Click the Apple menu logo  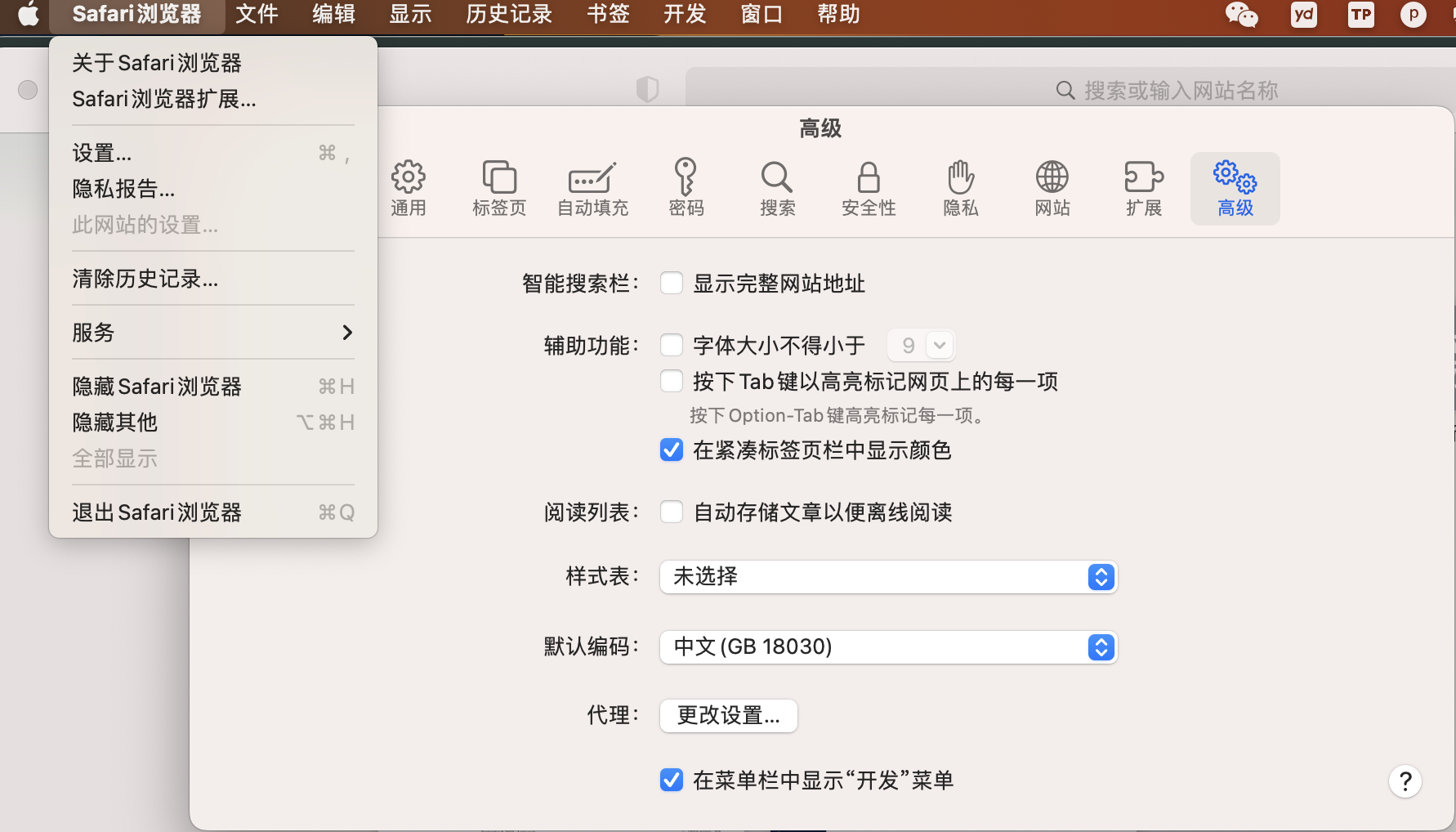(29, 15)
